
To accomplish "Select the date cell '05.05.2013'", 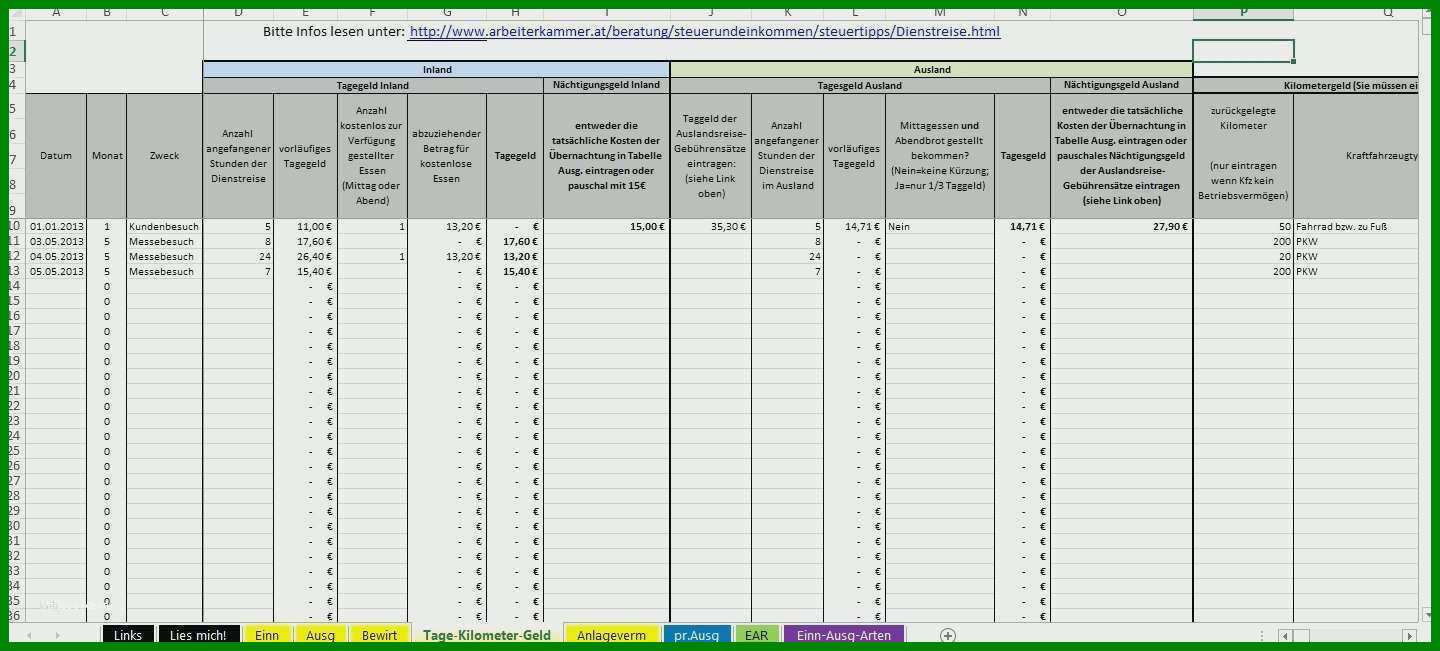I will tap(56, 272).
